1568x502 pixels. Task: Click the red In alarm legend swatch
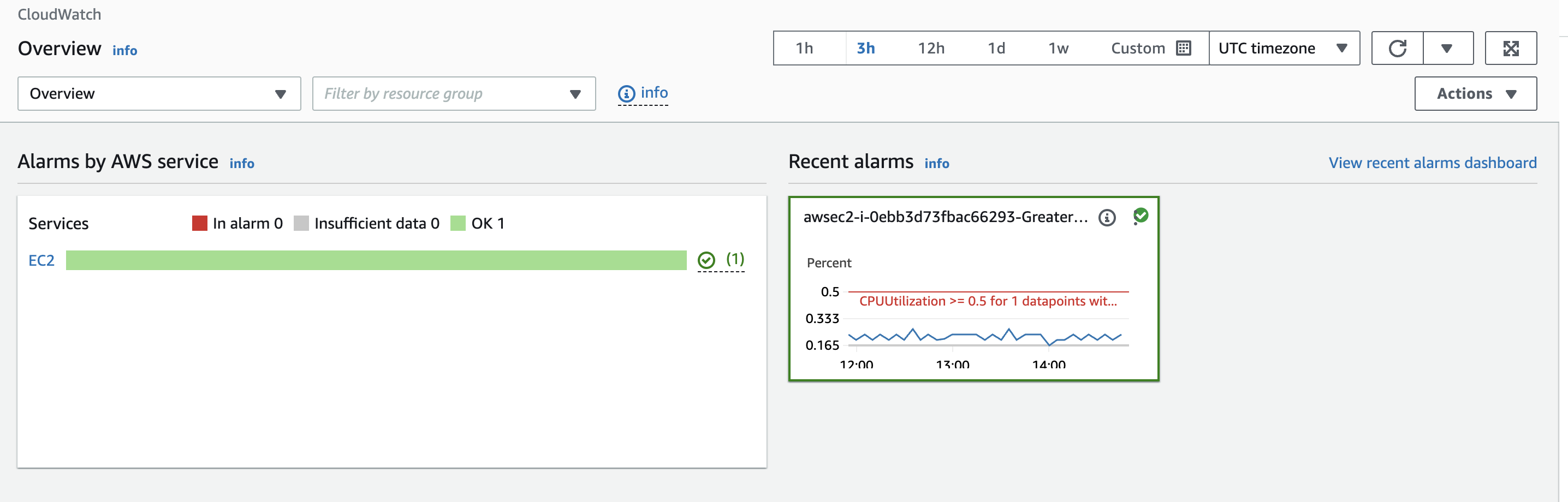200,223
